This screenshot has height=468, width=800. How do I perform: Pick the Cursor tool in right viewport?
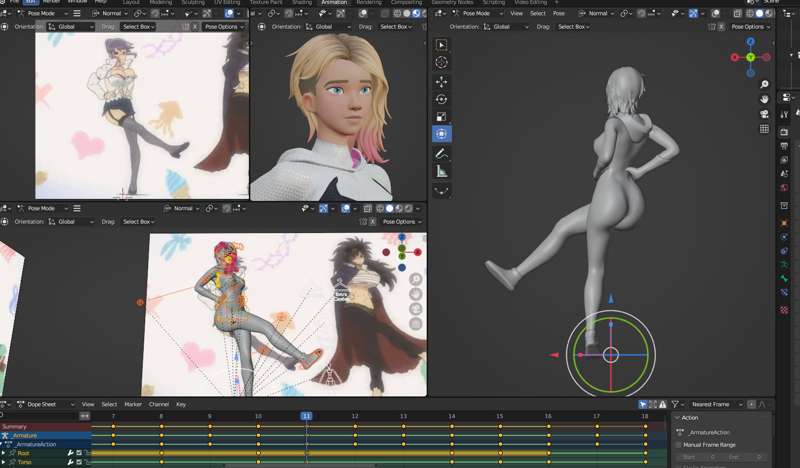(441, 62)
